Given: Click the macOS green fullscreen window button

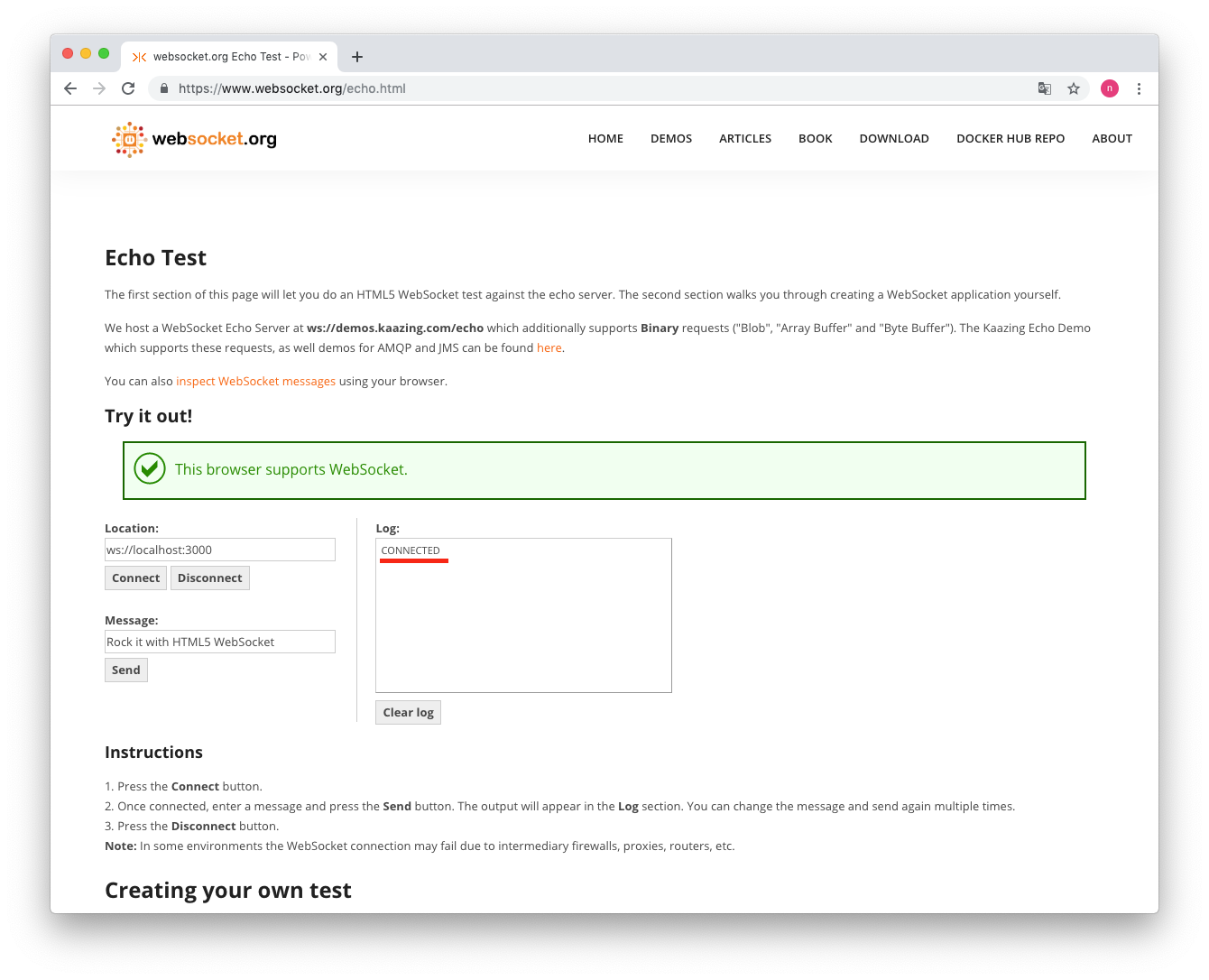Looking at the screenshot, I should (104, 53).
